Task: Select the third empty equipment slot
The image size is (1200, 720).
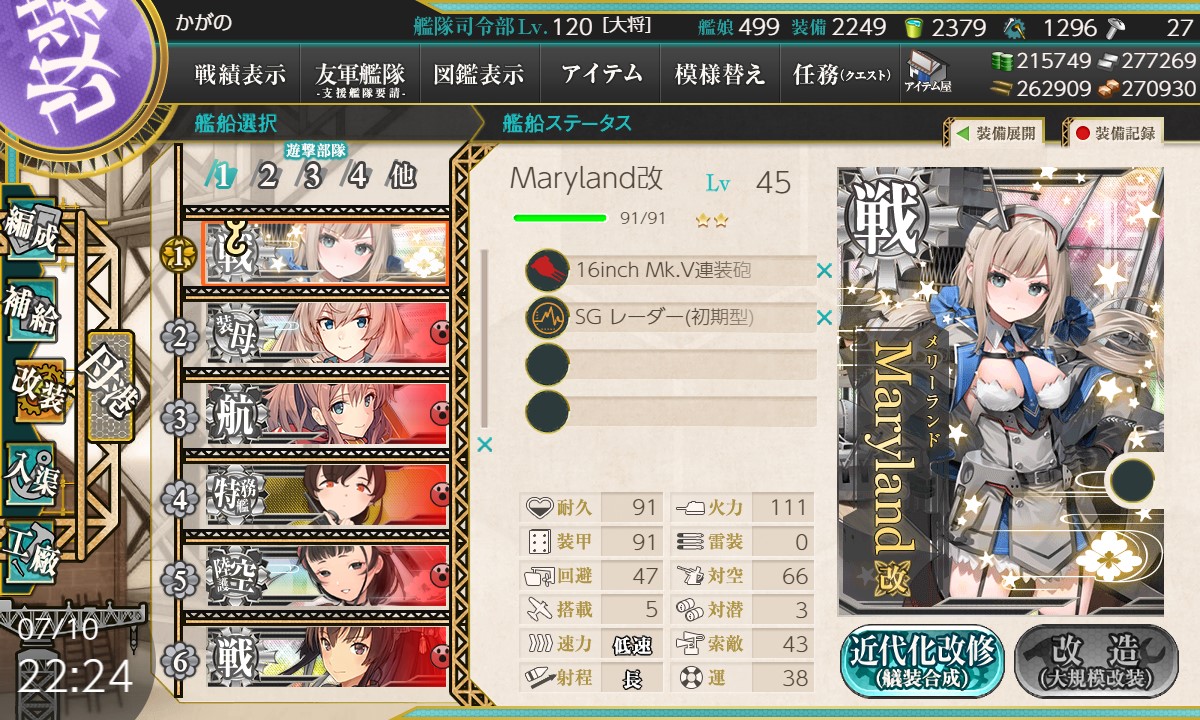Action: [671, 364]
